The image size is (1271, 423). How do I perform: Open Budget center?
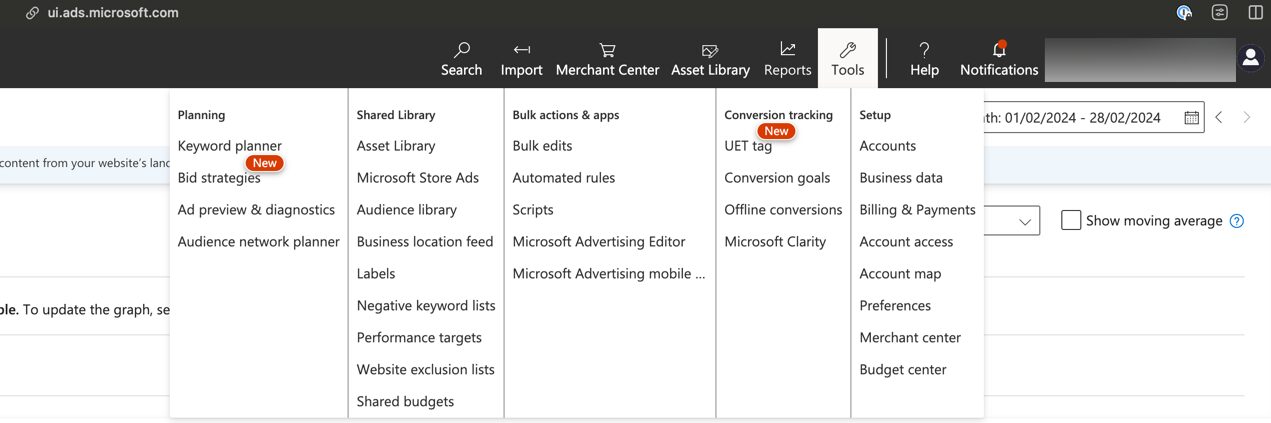[903, 370]
